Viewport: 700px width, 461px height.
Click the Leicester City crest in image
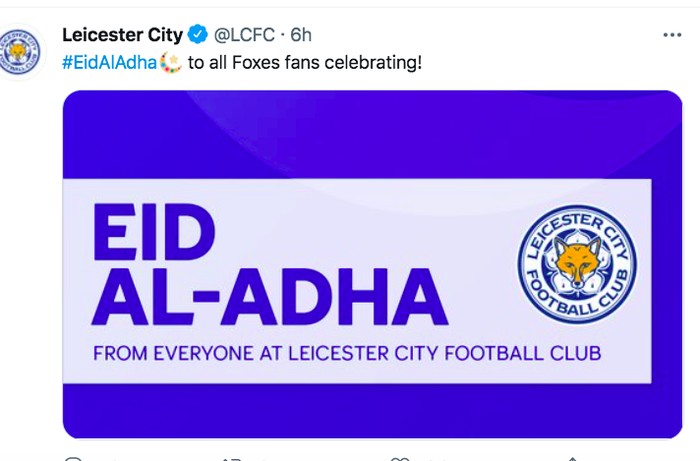577,264
